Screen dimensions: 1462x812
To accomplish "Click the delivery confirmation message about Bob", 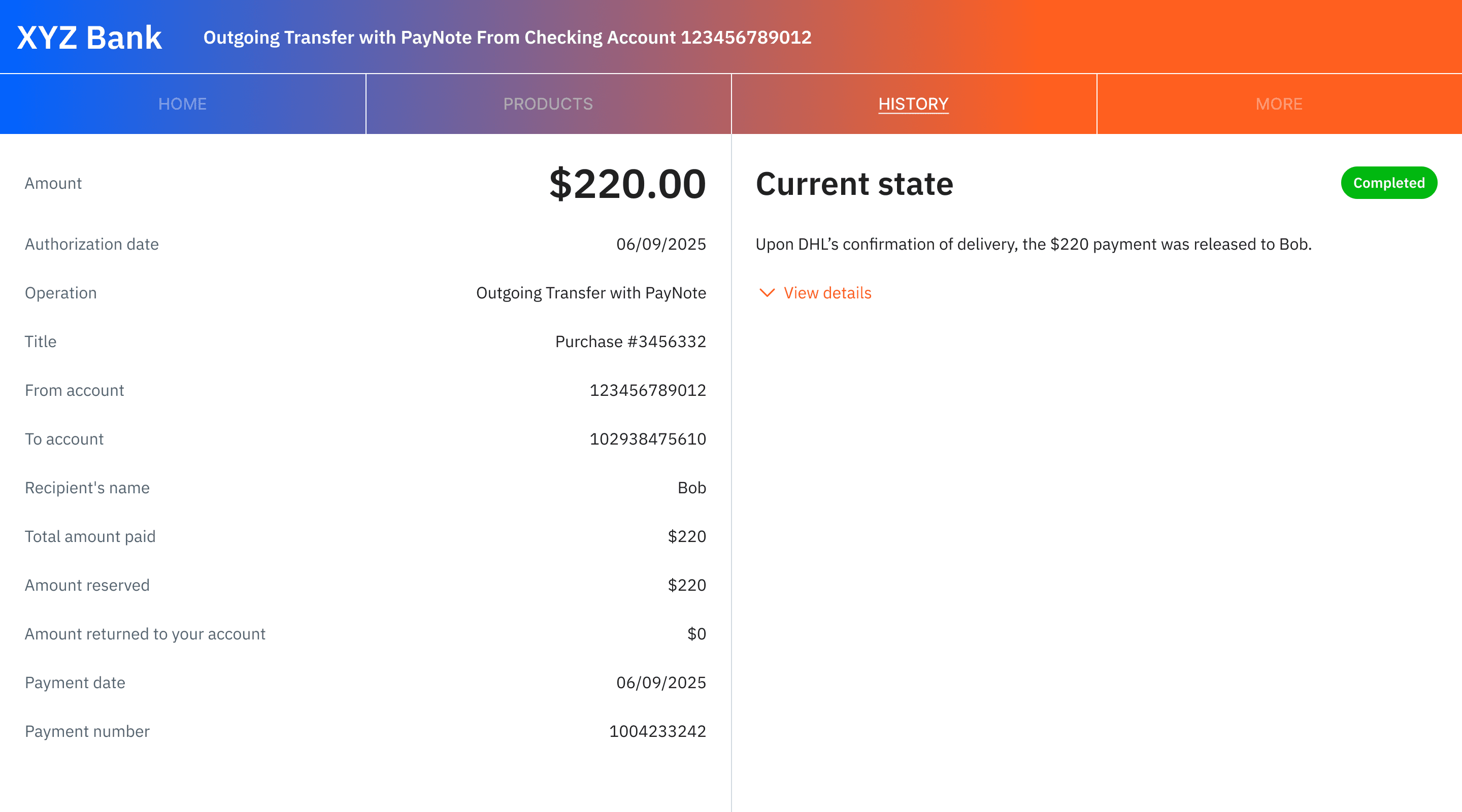I will click(1033, 244).
